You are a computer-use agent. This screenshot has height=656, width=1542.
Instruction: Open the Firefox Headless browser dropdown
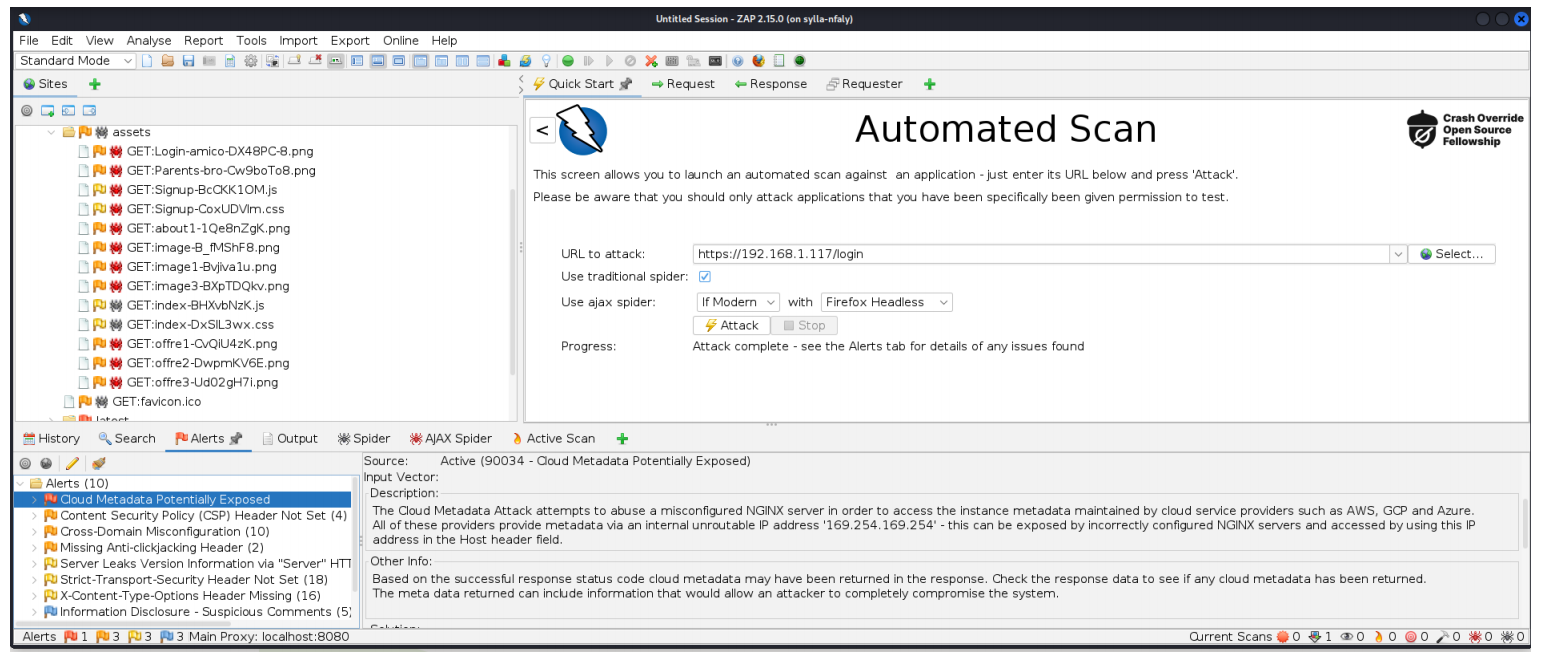(x=886, y=302)
